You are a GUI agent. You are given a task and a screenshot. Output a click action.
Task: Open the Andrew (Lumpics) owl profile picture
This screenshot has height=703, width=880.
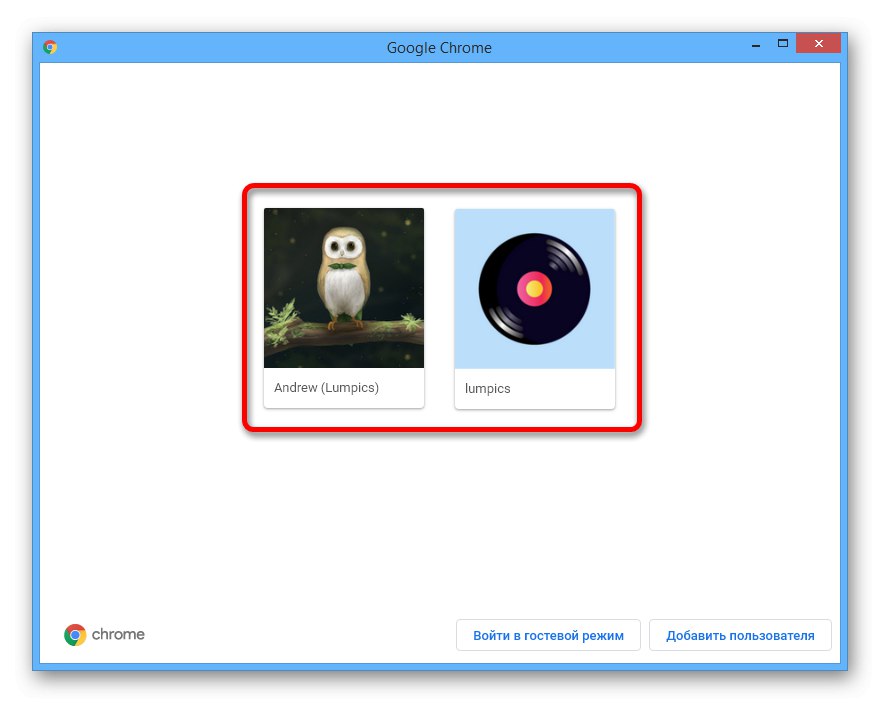click(x=343, y=288)
